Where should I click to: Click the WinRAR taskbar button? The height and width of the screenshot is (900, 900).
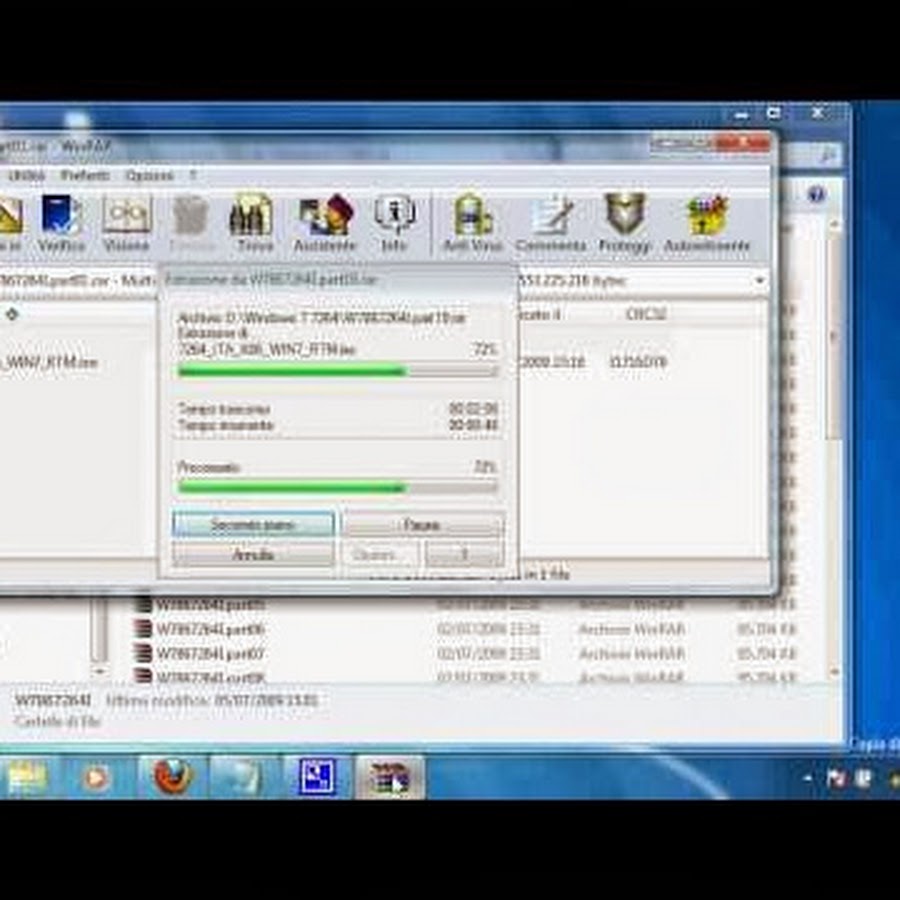pyautogui.click(x=390, y=778)
